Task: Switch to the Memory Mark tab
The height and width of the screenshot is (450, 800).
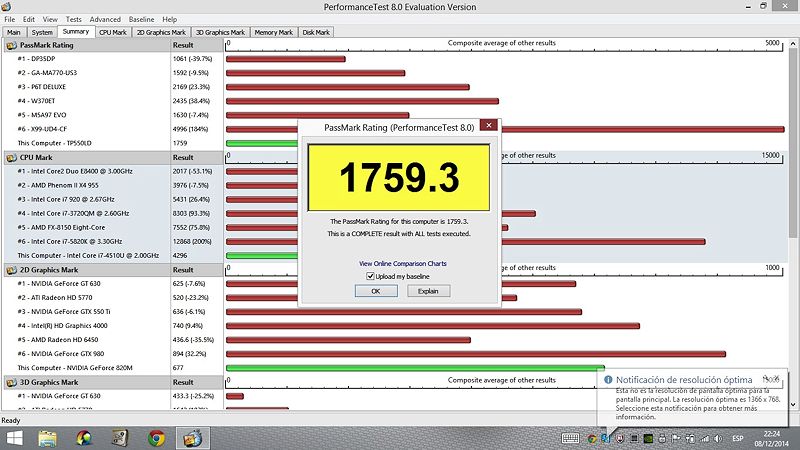Action: [x=273, y=32]
